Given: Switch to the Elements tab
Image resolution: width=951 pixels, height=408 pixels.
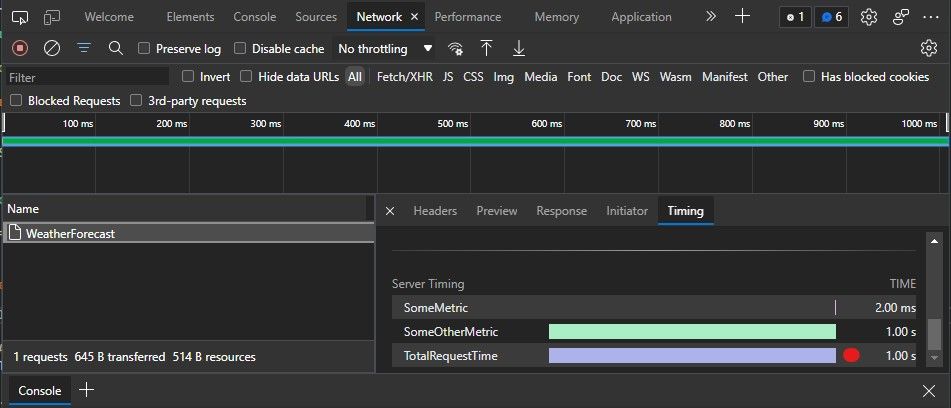Looking at the screenshot, I should tap(190, 17).
